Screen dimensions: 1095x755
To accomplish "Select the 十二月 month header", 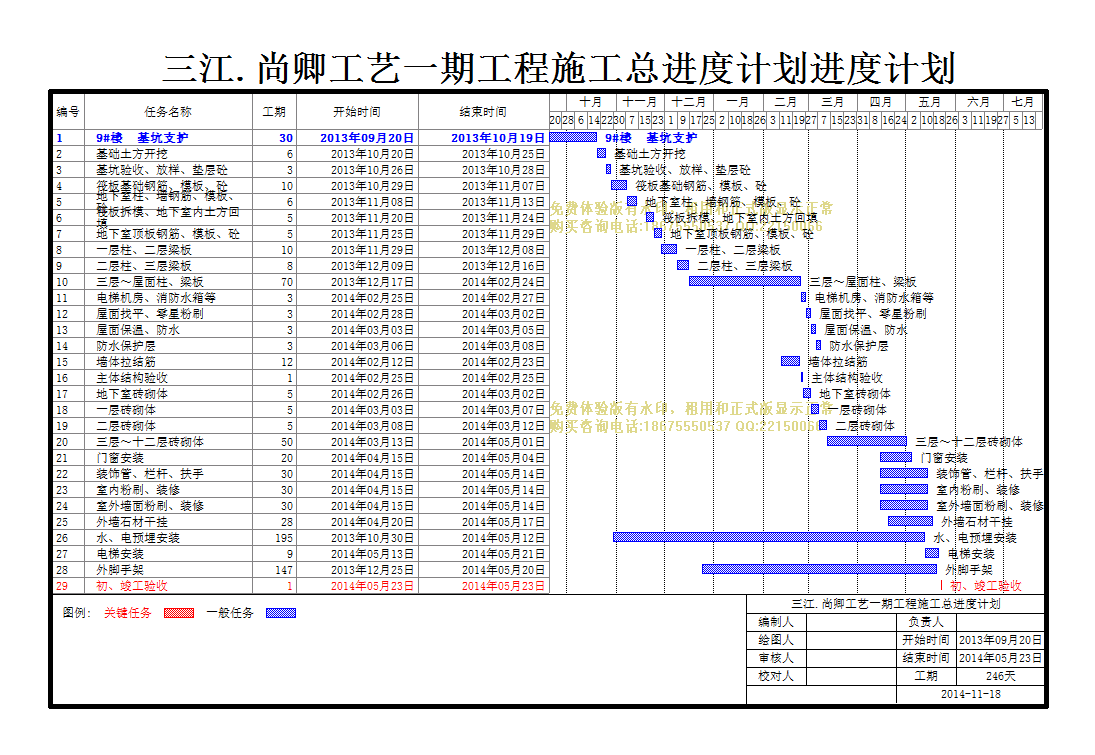I will [x=689, y=102].
